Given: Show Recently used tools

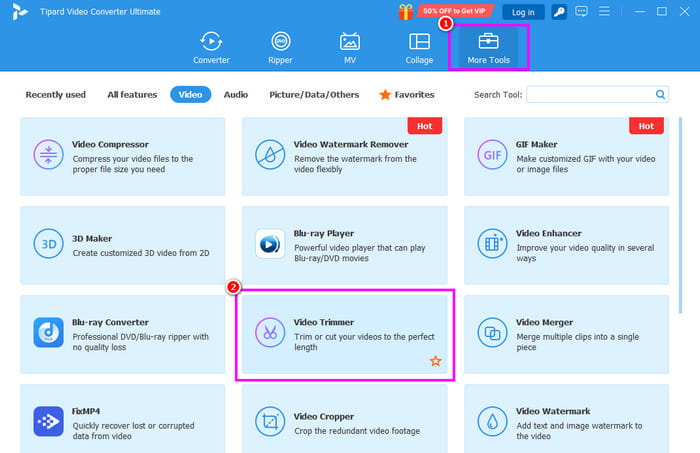Looking at the screenshot, I should pos(55,95).
